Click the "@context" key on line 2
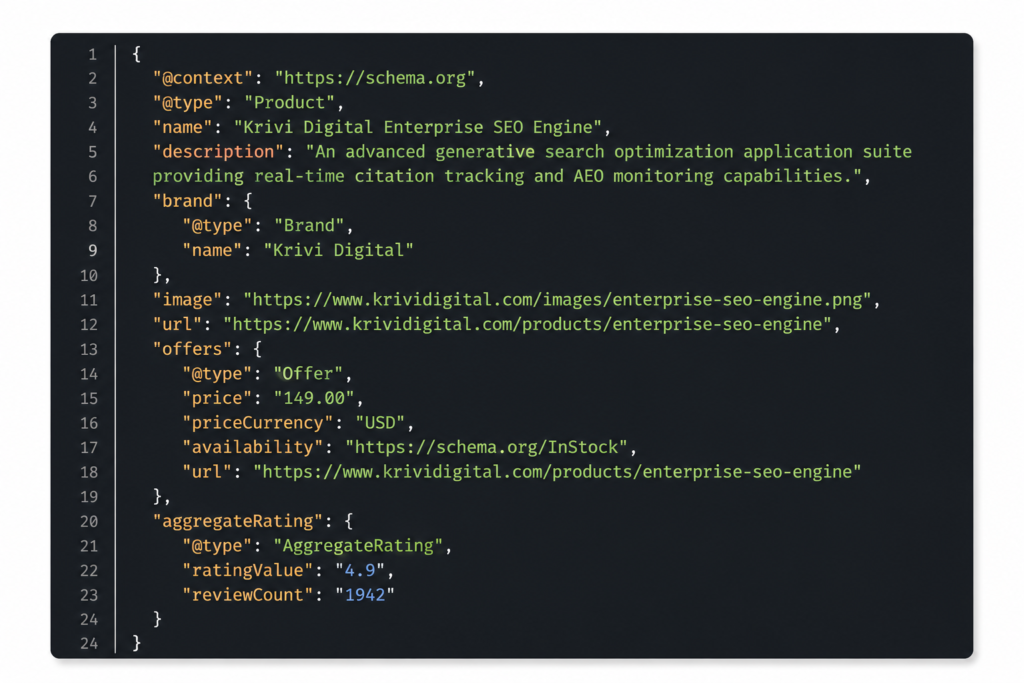This screenshot has height=683, width=1024. [x=202, y=78]
